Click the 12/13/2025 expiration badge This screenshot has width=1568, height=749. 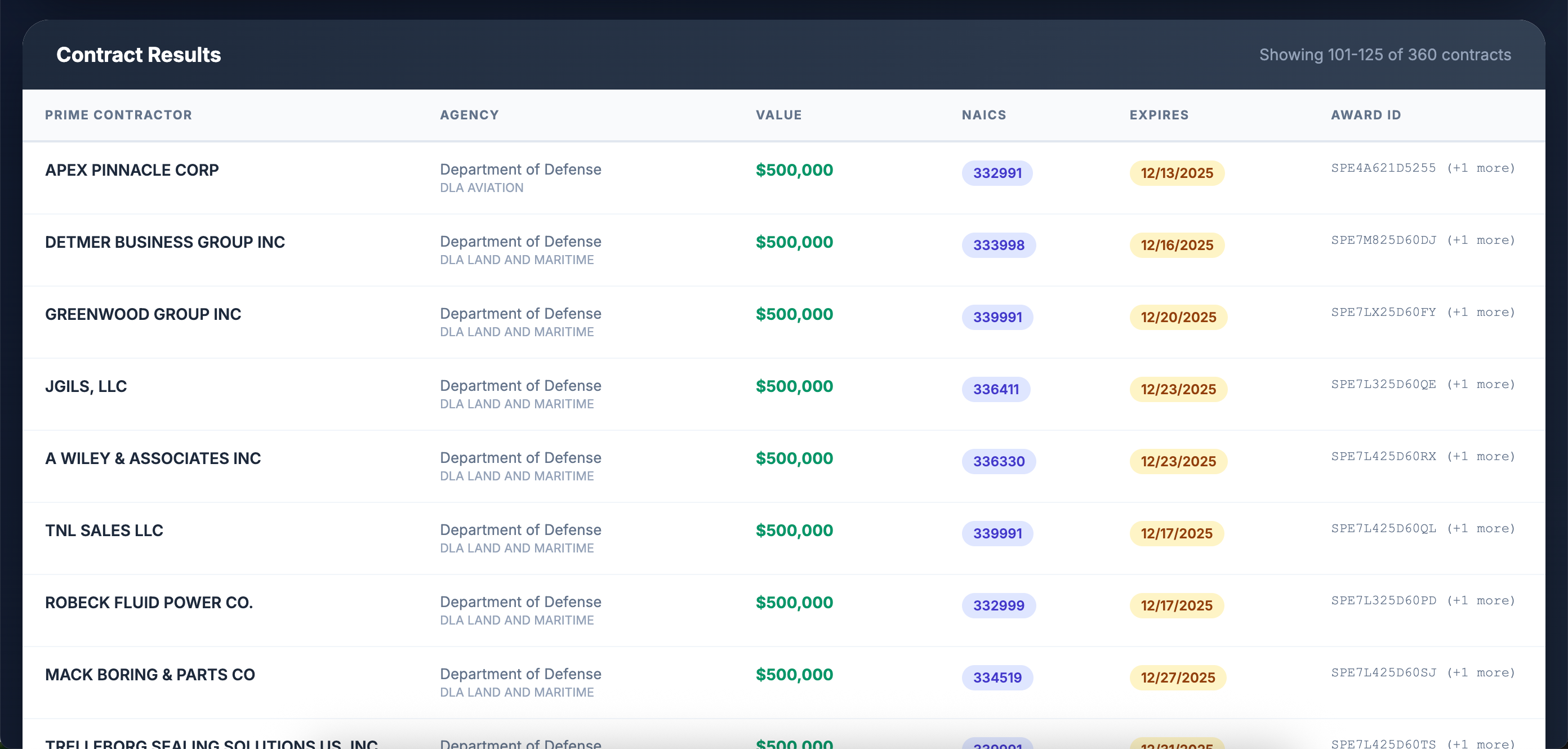(1176, 173)
